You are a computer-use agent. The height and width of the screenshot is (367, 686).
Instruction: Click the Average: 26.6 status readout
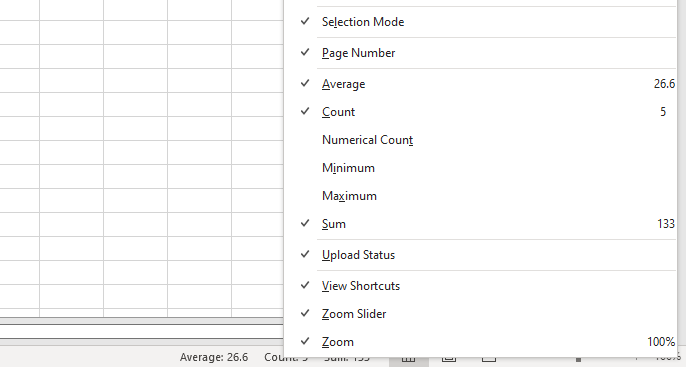pos(214,357)
